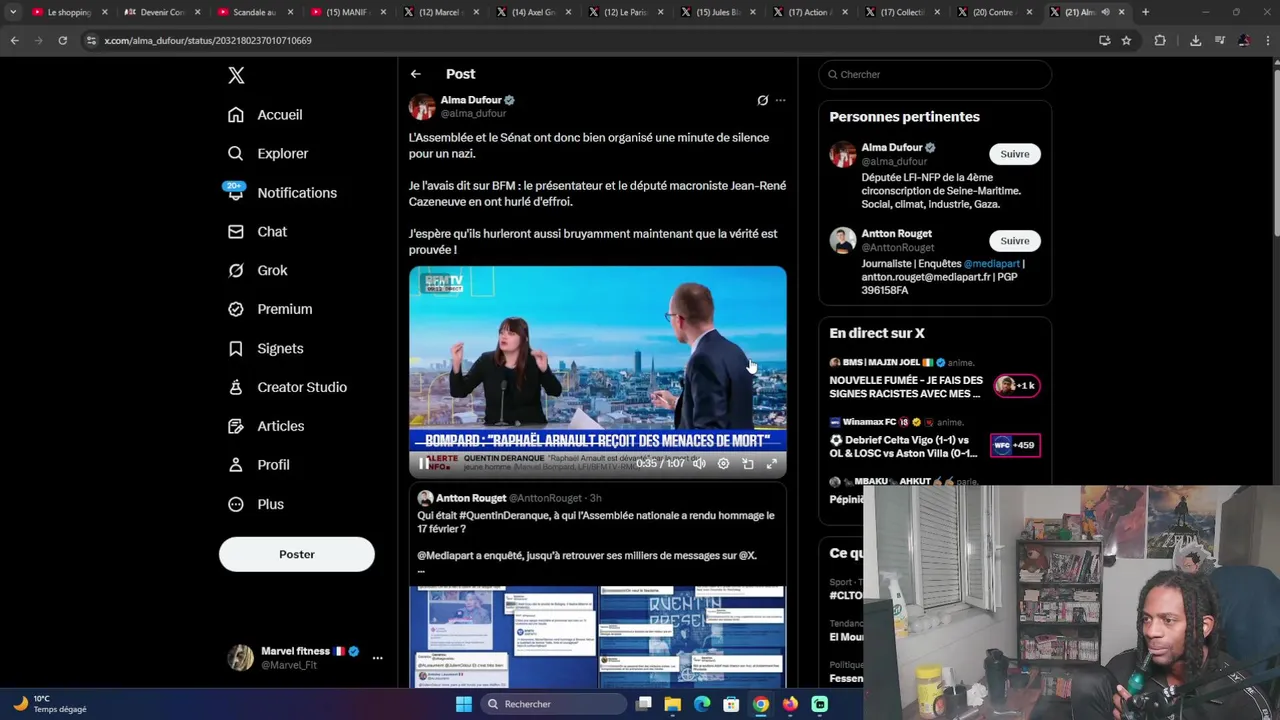The height and width of the screenshot is (720, 1280).
Task: Click the #QuentinDeranque hashtag
Action: pyautogui.click(x=502, y=516)
